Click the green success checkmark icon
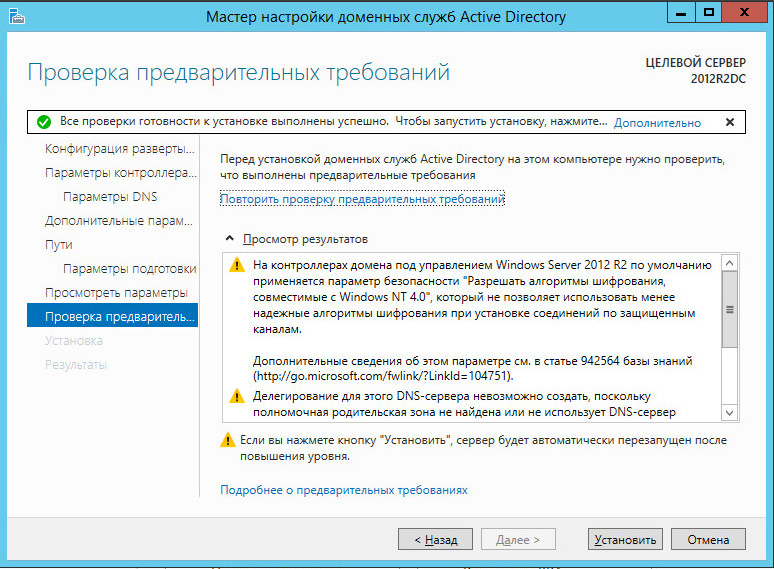Image resolution: width=774 pixels, height=569 pixels. coord(44,122)
